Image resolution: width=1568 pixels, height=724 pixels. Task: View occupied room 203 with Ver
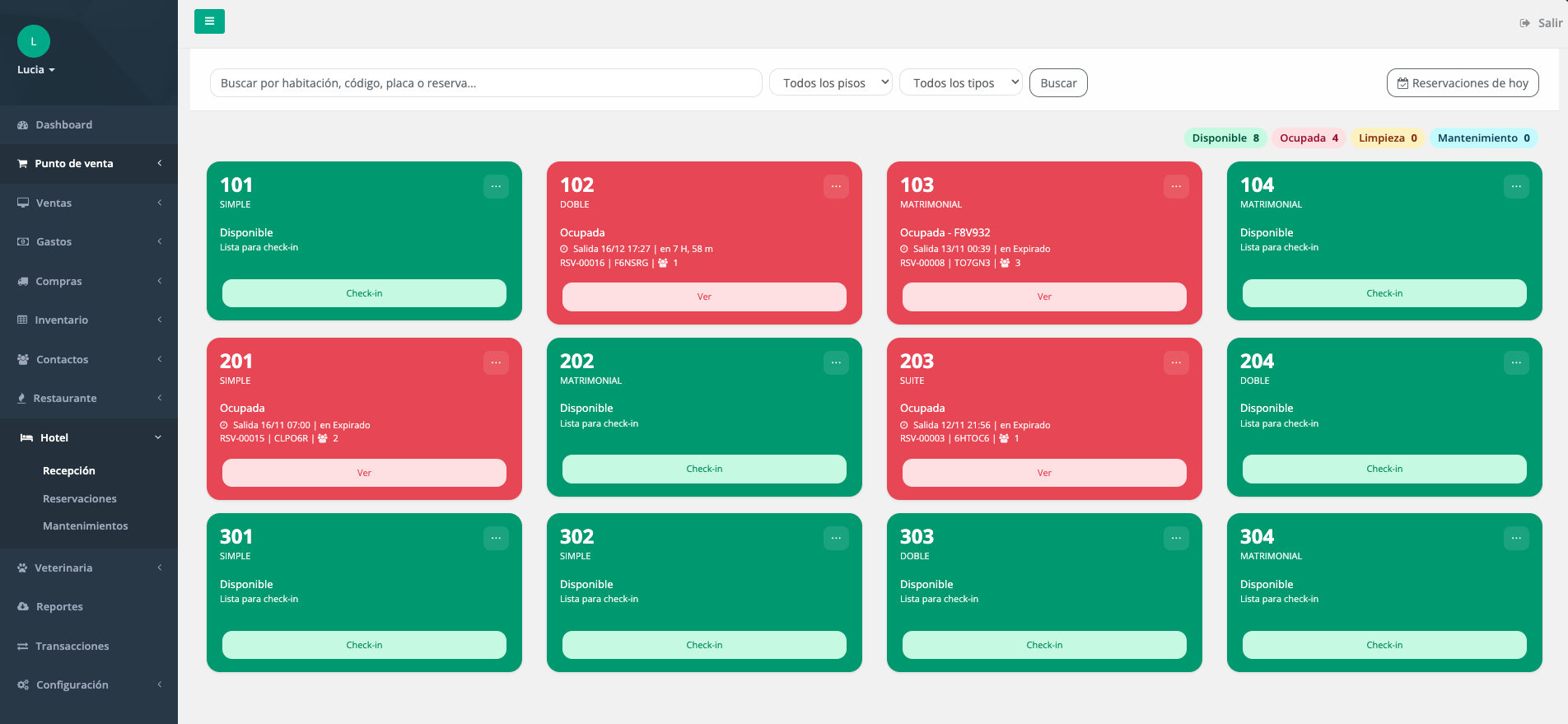coord(1044,473)
